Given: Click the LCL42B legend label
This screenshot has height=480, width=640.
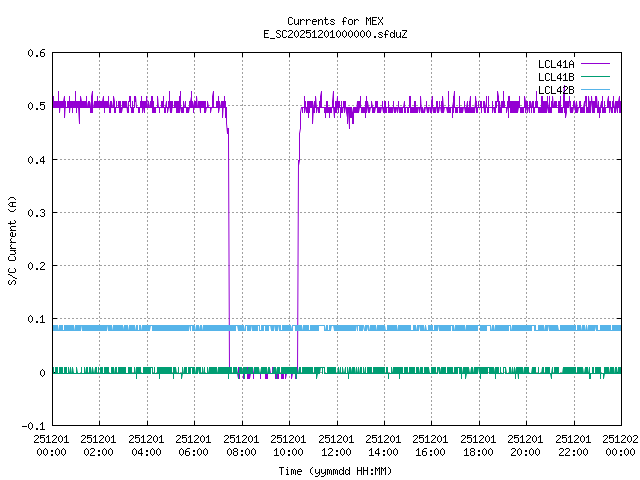Looking at the screenshot, I should (555, 90).
